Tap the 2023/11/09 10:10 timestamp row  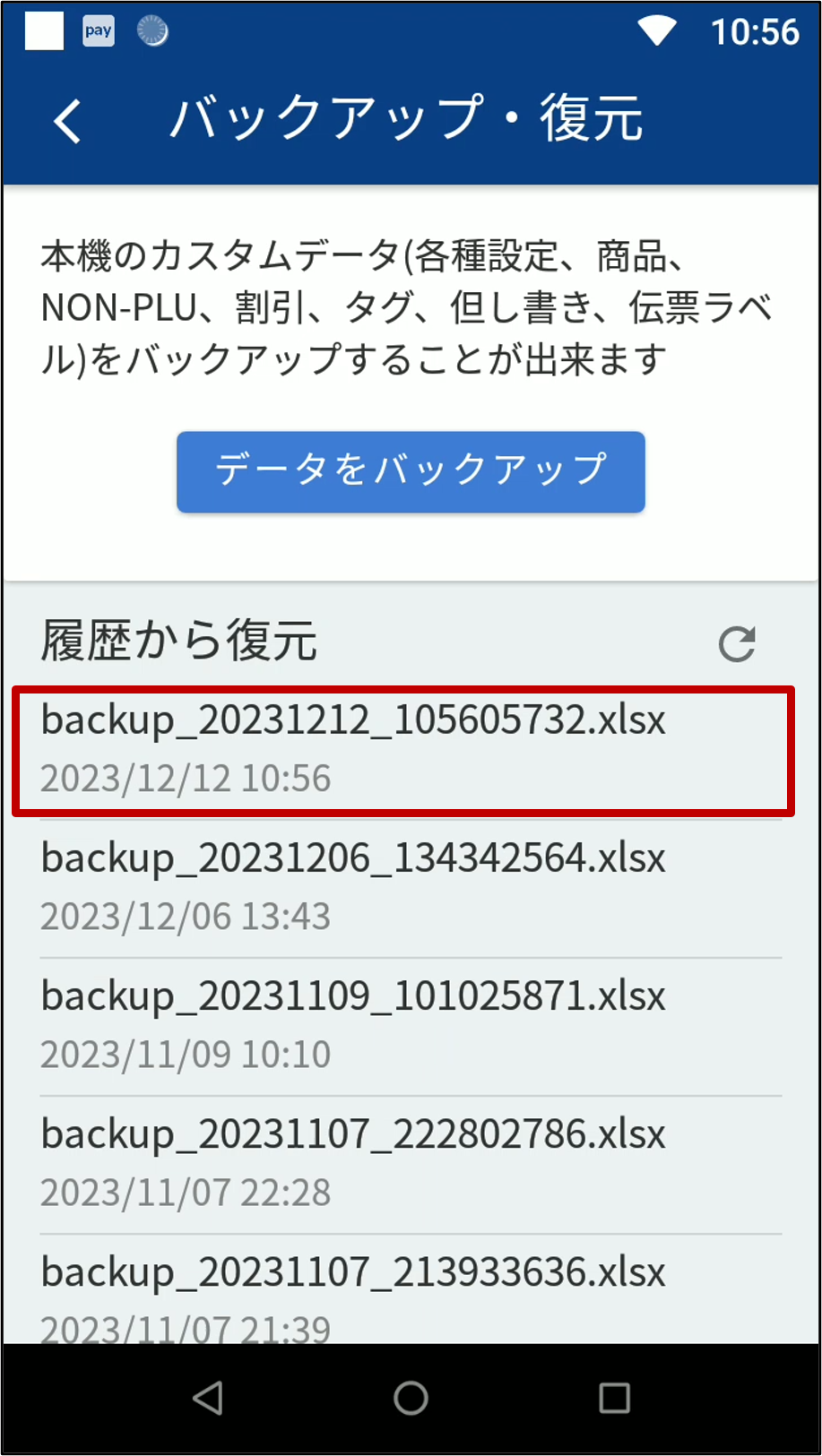pyautogui.click(x=186, y=1055)
